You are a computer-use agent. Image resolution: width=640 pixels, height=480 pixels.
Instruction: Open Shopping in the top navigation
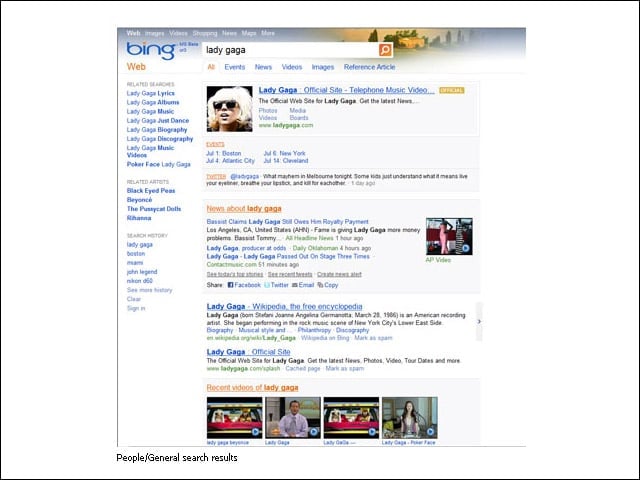click(205, 33)
